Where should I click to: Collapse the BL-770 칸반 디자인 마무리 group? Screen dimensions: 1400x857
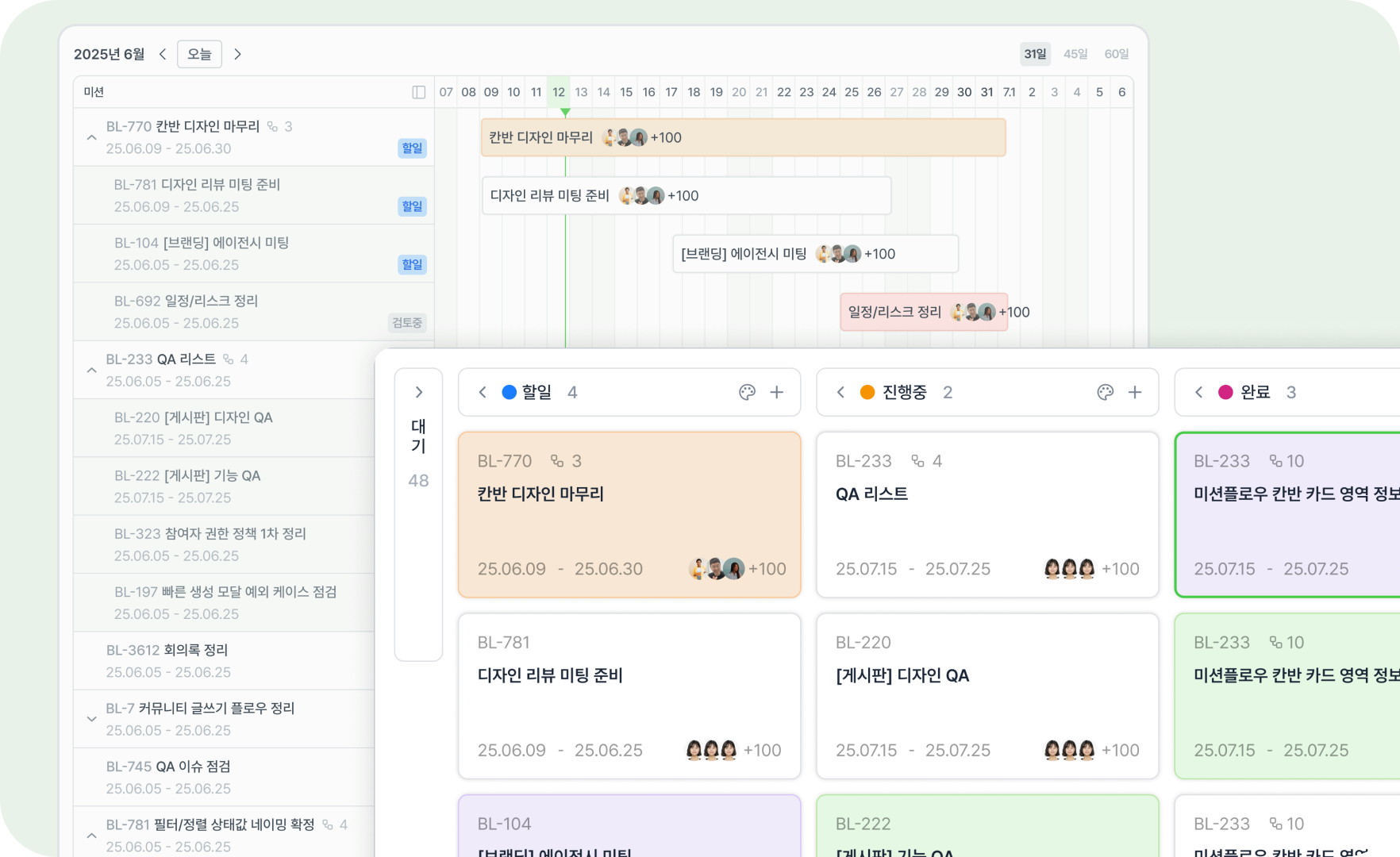(91, 137)
